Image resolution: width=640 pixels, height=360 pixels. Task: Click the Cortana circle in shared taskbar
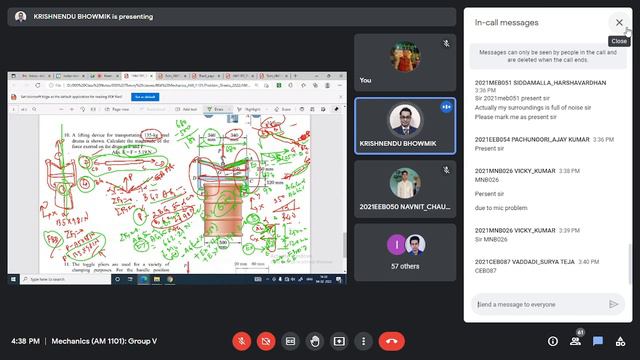(x=118, y=279)
